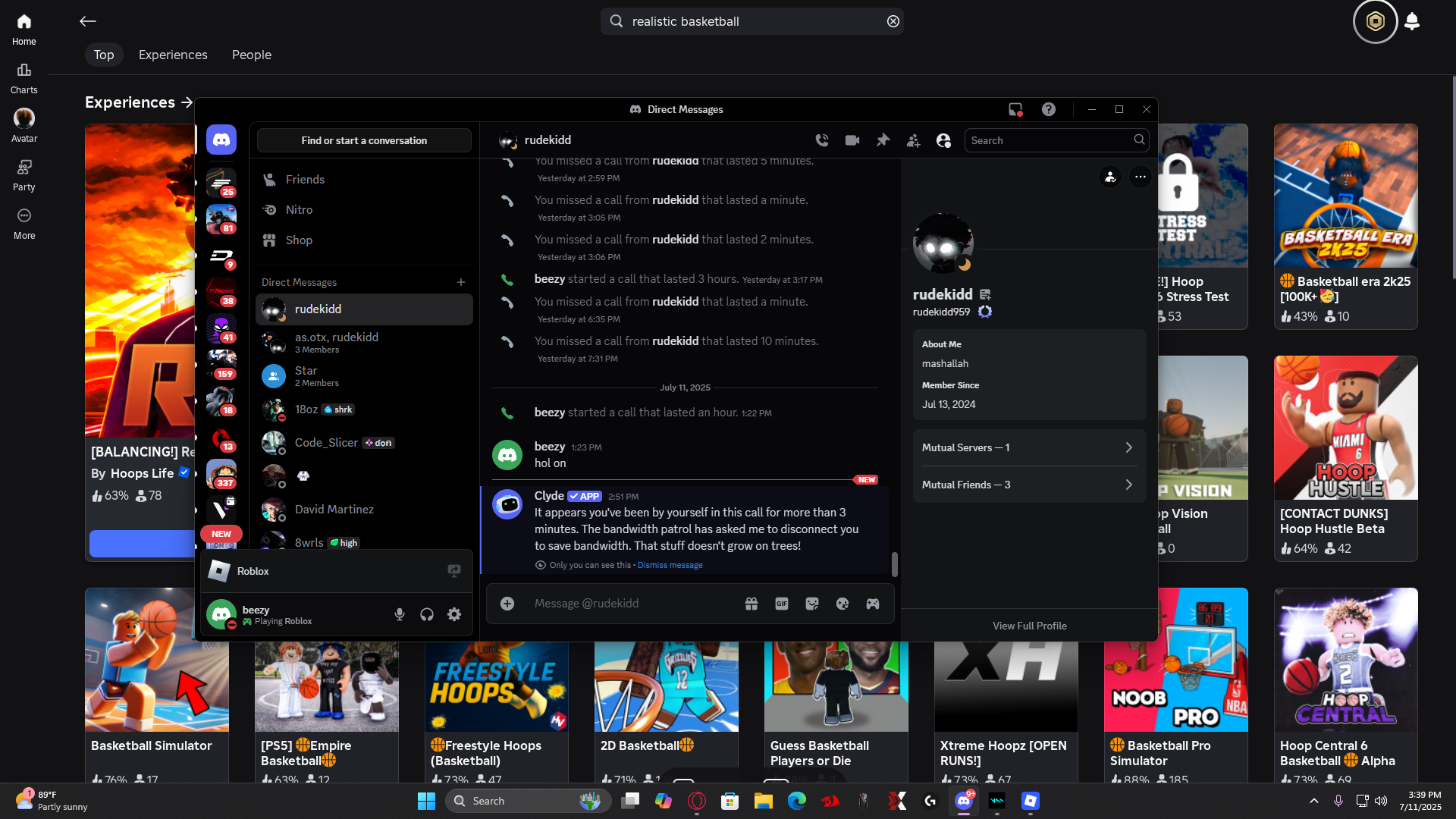
Task: Open server with 337 notifications badge
Action: (x=221, y=474)
